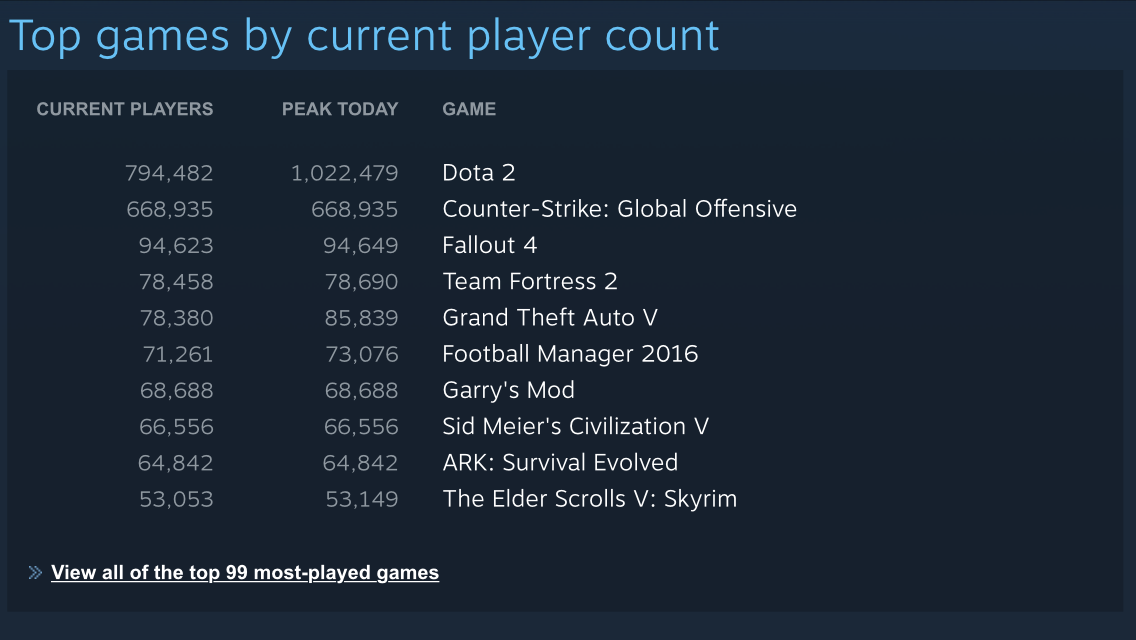This screenshot has height=640, width=1136.
Task: Open the Team Fortress 2 entry
Action: (x=530, y=281)
